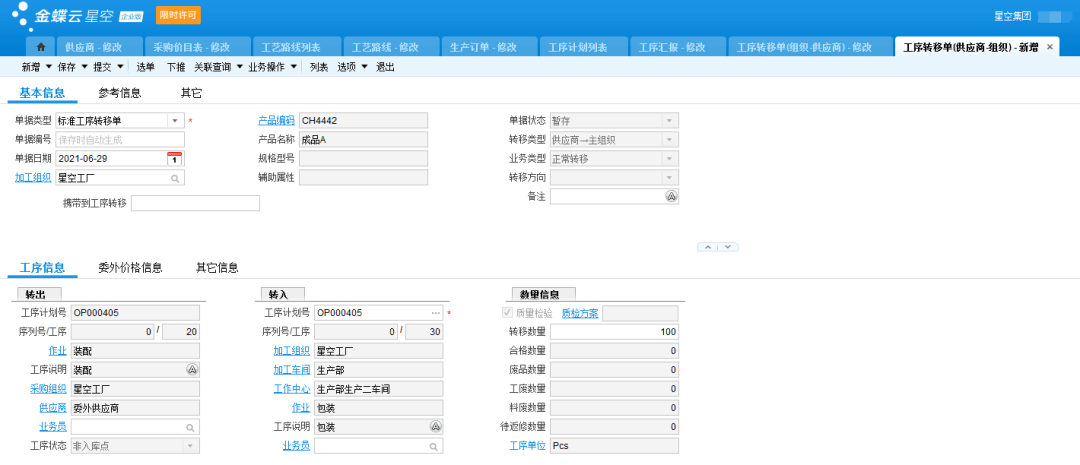Follow the 产品编码 link

tap(276, 121)
